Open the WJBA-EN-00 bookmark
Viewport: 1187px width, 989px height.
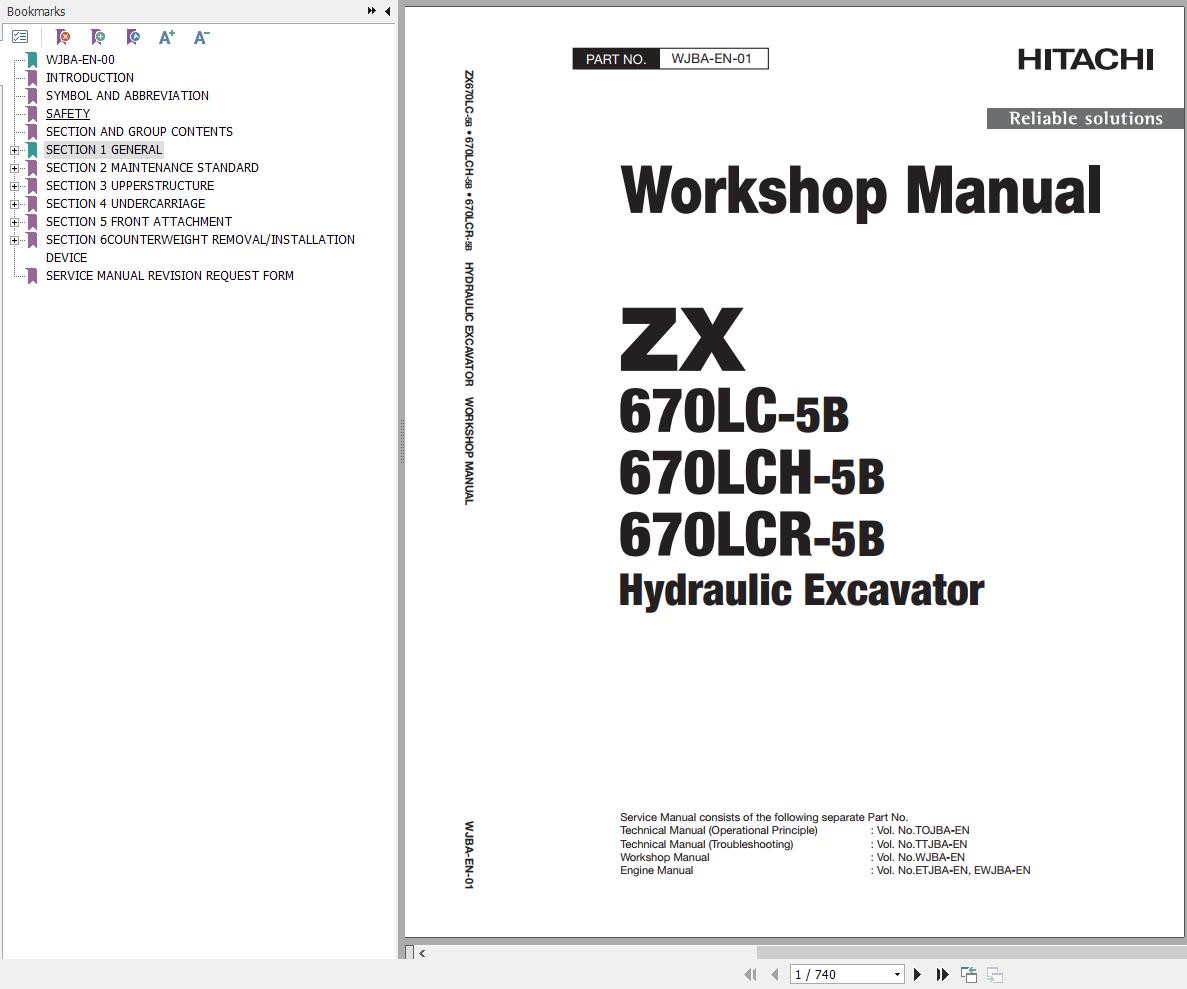(80, 60)
